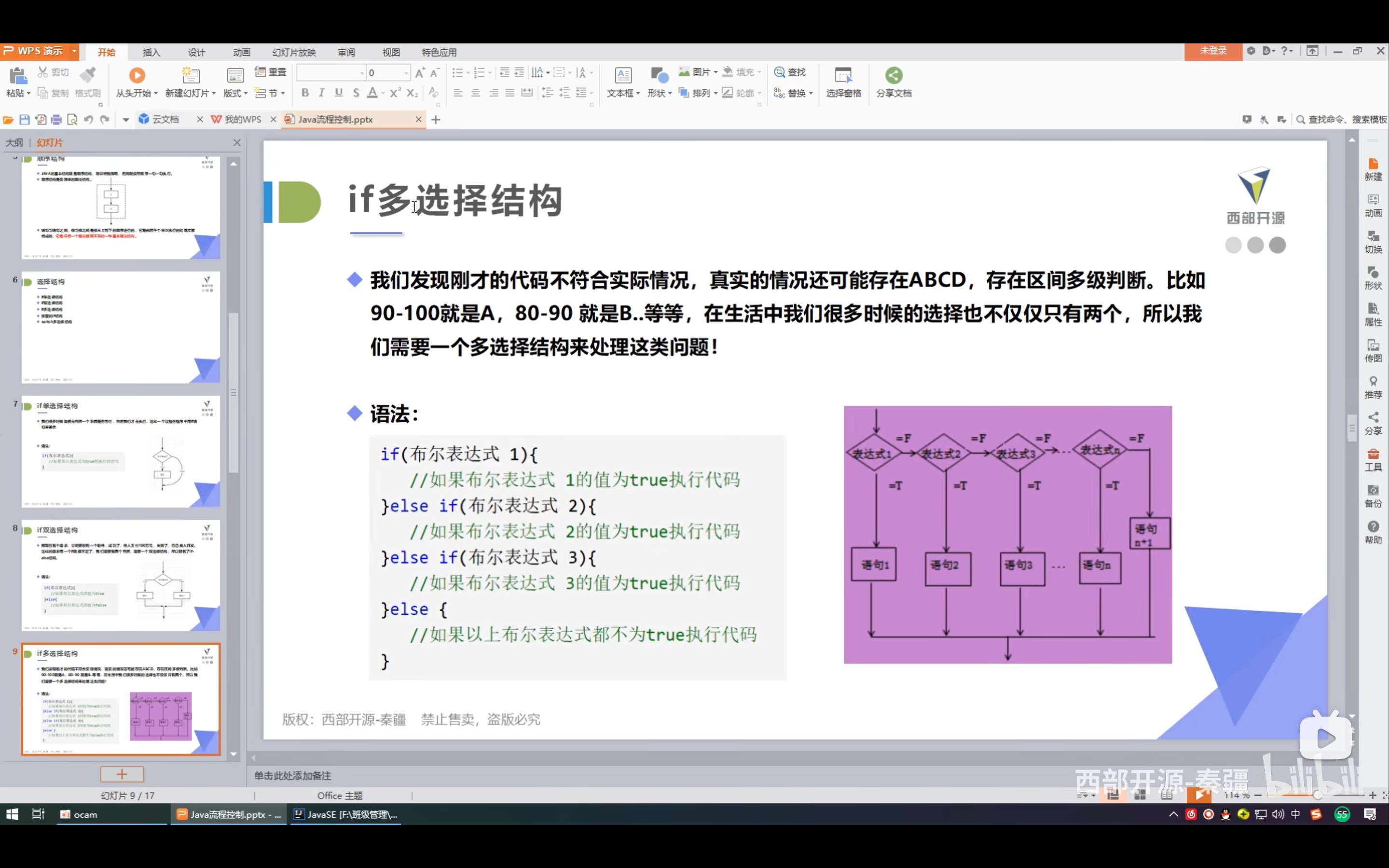Click the 文本框 text box icon

tap(623, 75)
